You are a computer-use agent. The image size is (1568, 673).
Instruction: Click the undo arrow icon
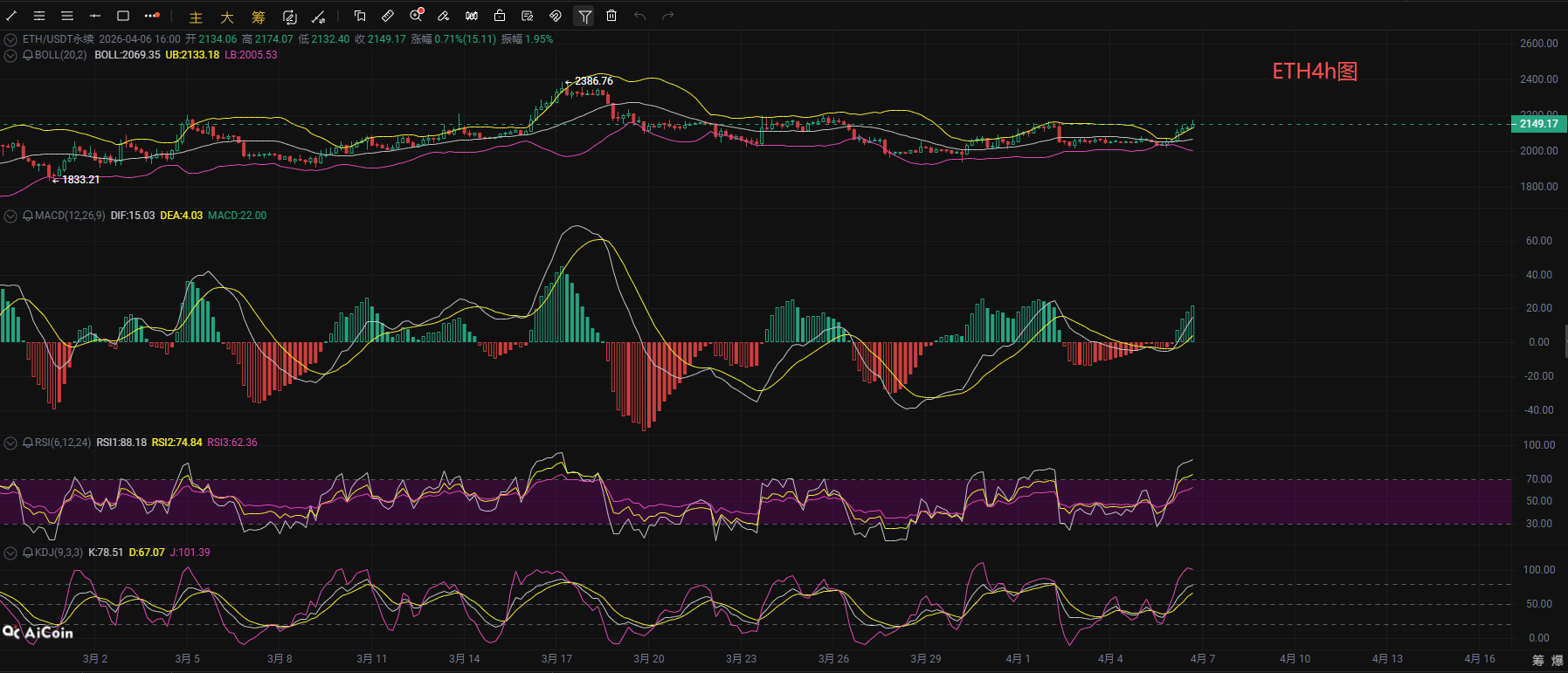639,16
